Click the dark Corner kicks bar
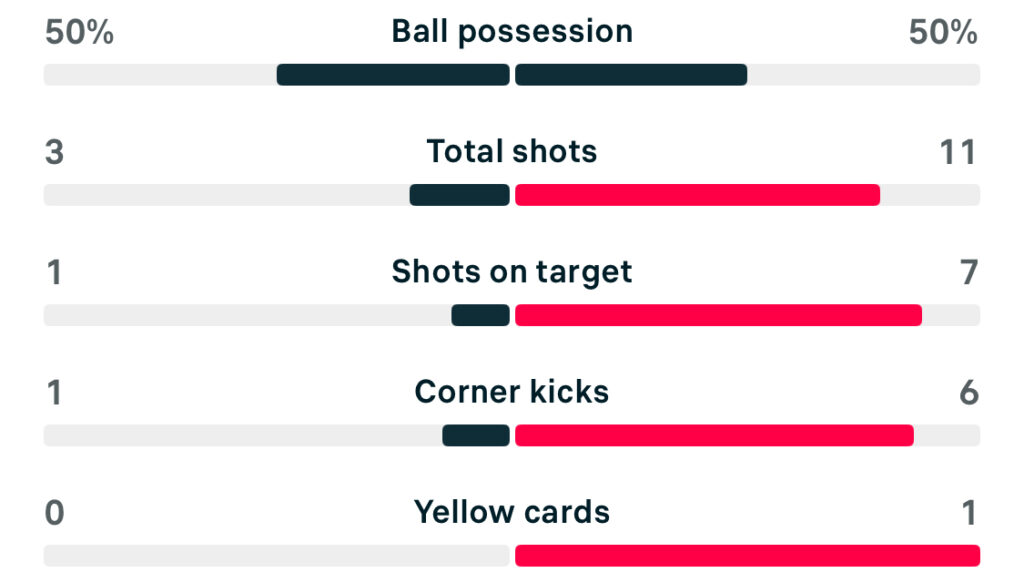Image resolution: width=1024 pixels, height=583 pixels. [476, 435]
